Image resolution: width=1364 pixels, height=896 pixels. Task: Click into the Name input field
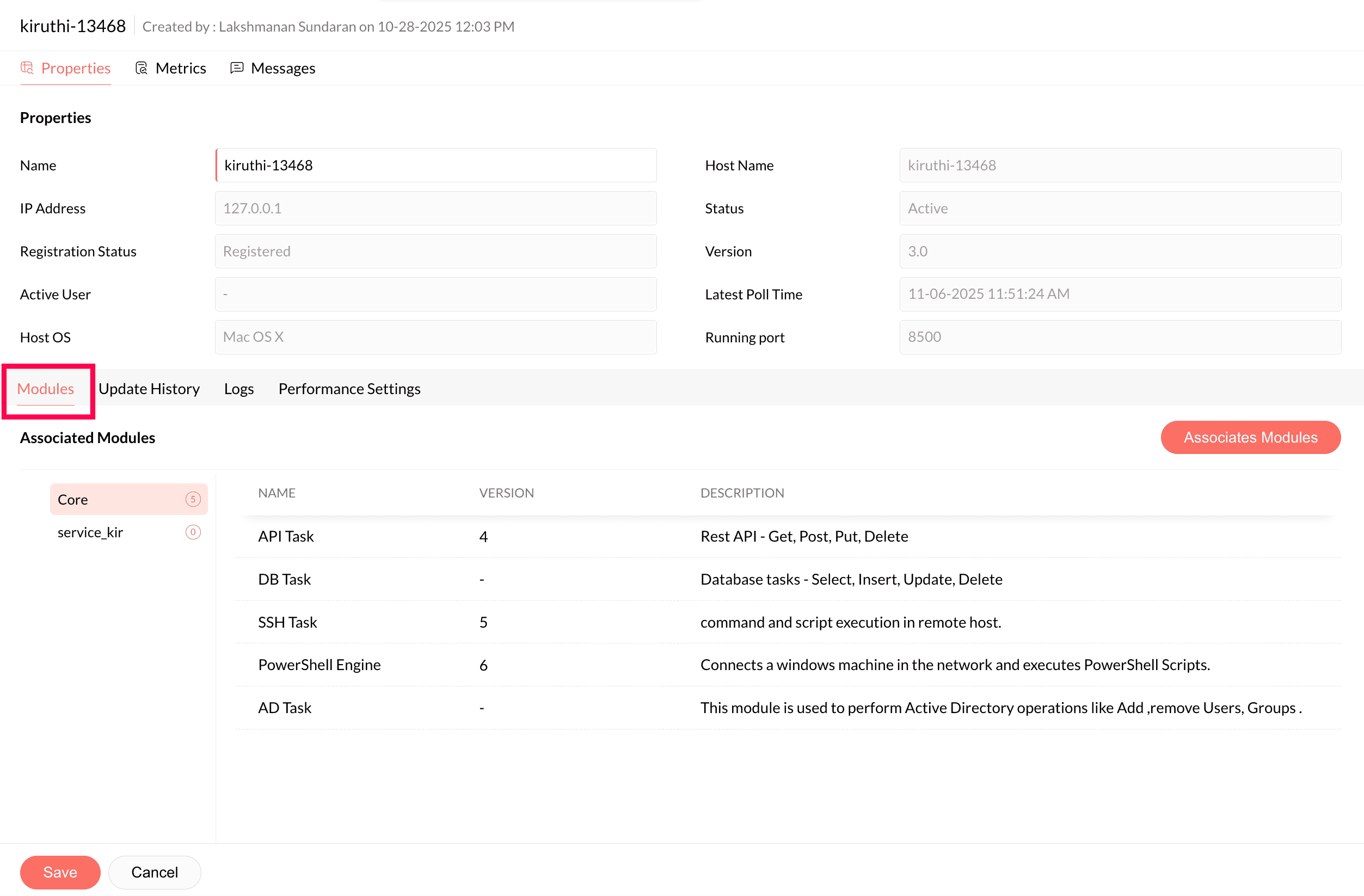point(435,165)
